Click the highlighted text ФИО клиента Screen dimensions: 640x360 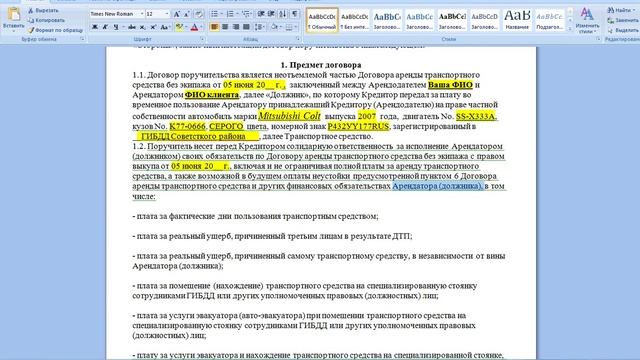(211, 95)
